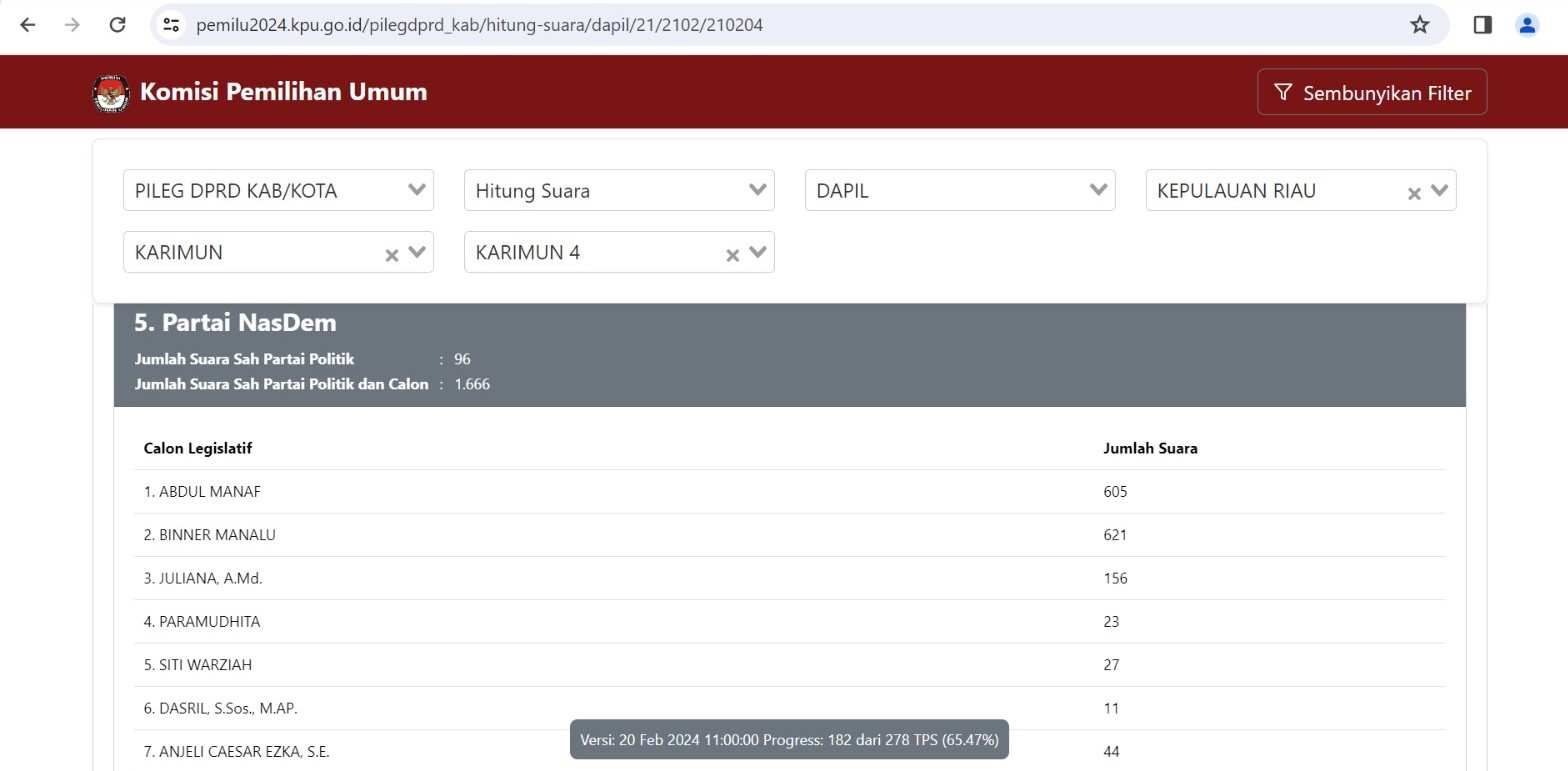Clear the KARIMUN 4 selection
The width and height of the screenshot is (1568, 771).
[x=732, y=255]
